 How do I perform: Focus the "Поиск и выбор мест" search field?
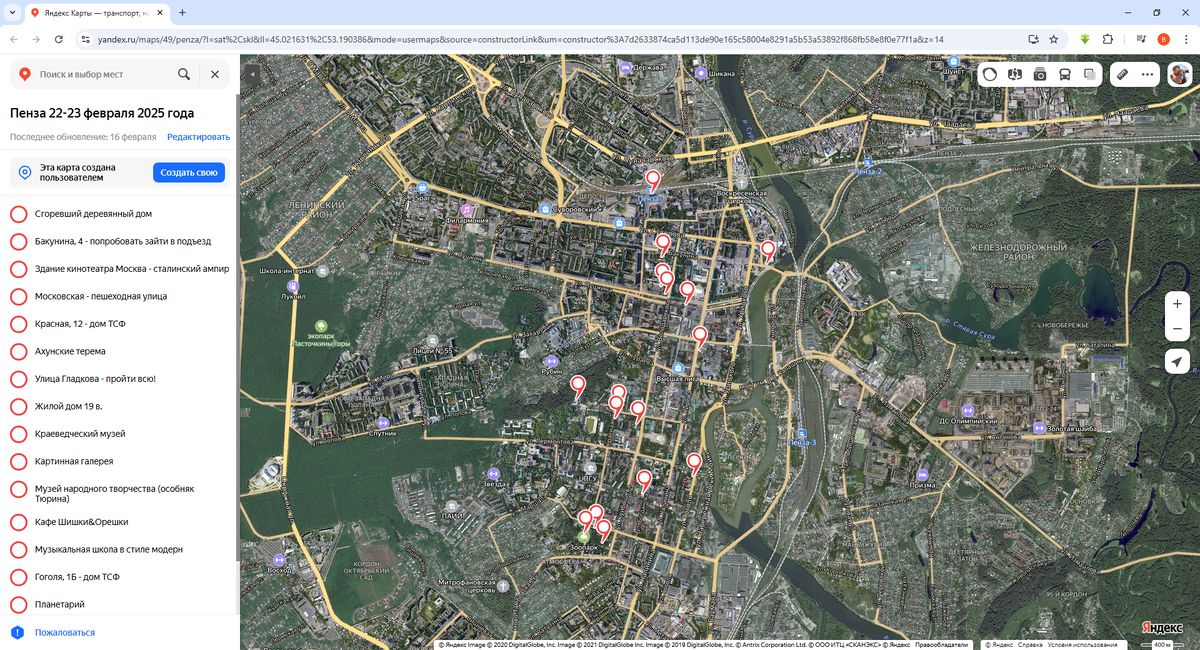click(105, 74)
